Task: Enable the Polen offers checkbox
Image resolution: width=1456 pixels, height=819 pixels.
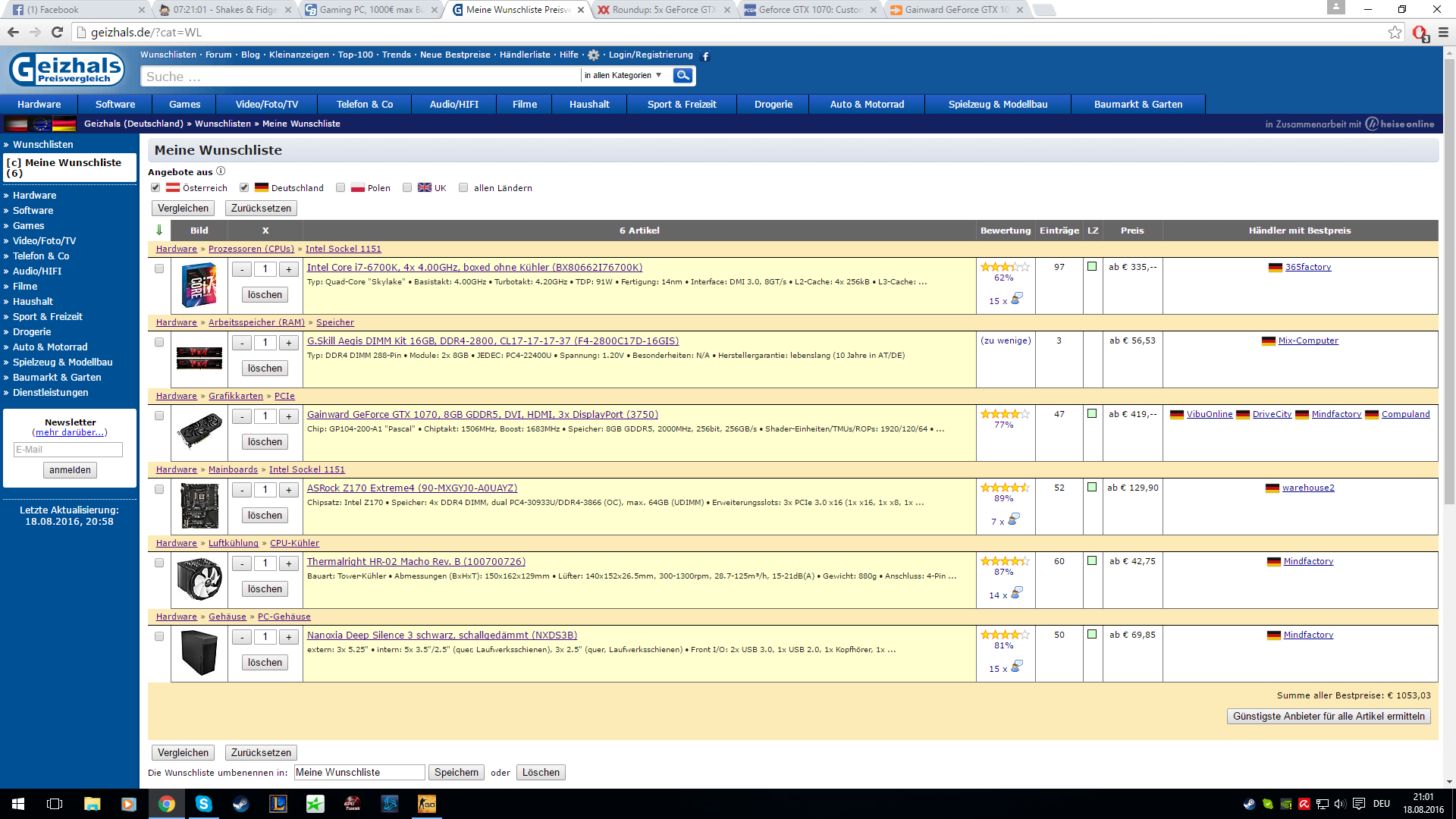Action: click(340, 187)
